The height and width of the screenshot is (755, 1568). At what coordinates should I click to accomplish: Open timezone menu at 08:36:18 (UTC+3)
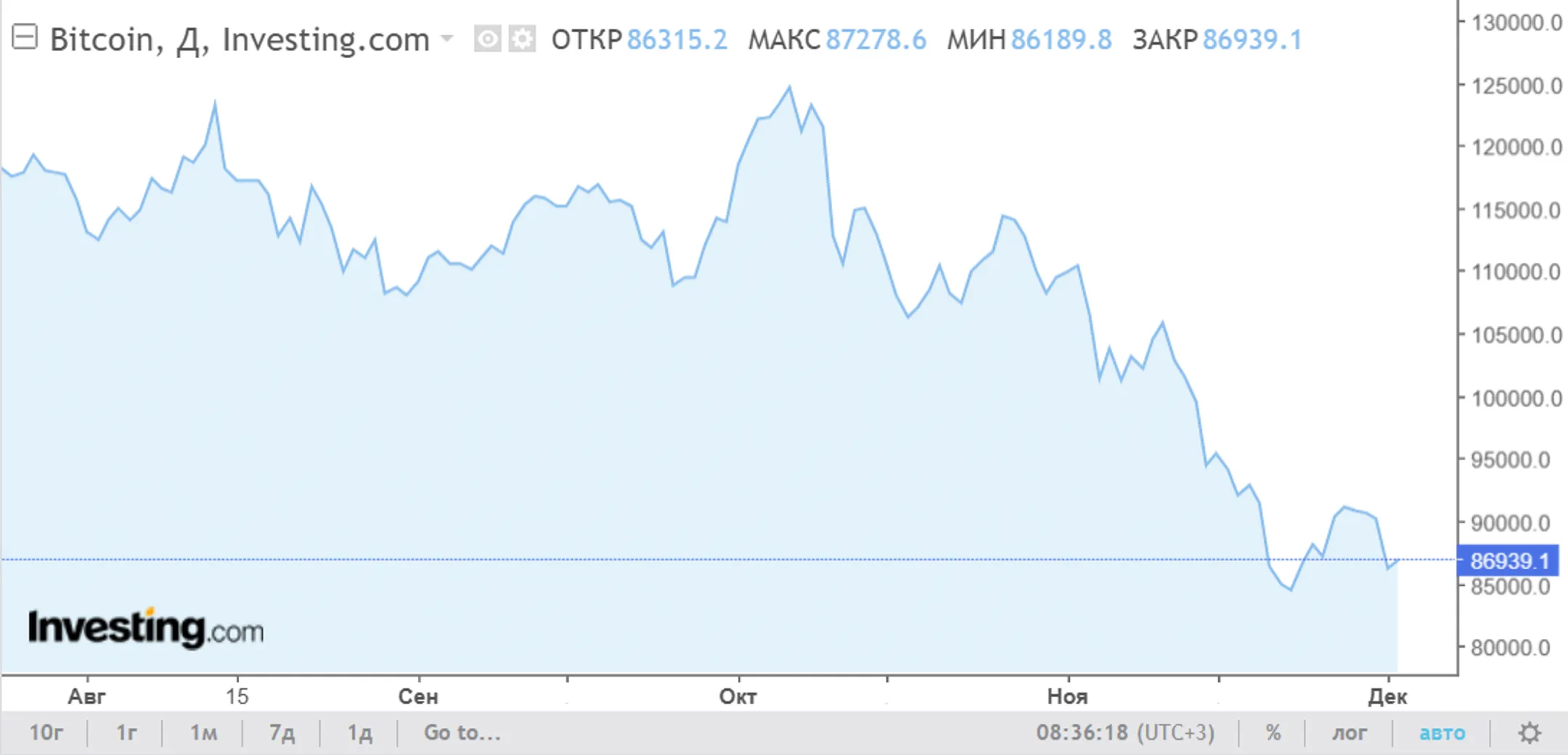[x=1125, y=733]
